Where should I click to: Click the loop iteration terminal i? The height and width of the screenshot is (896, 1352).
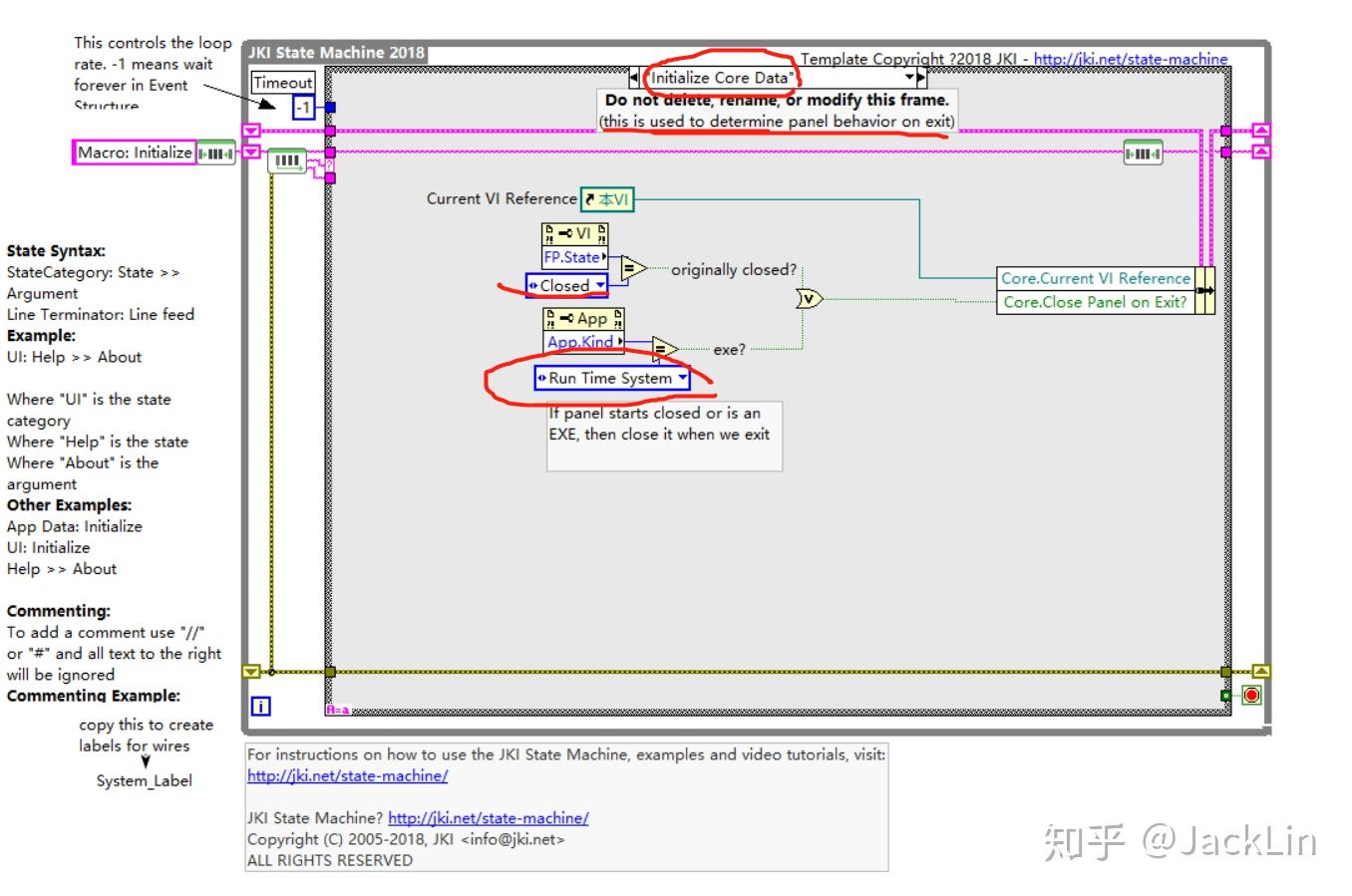tap(260, 707)
